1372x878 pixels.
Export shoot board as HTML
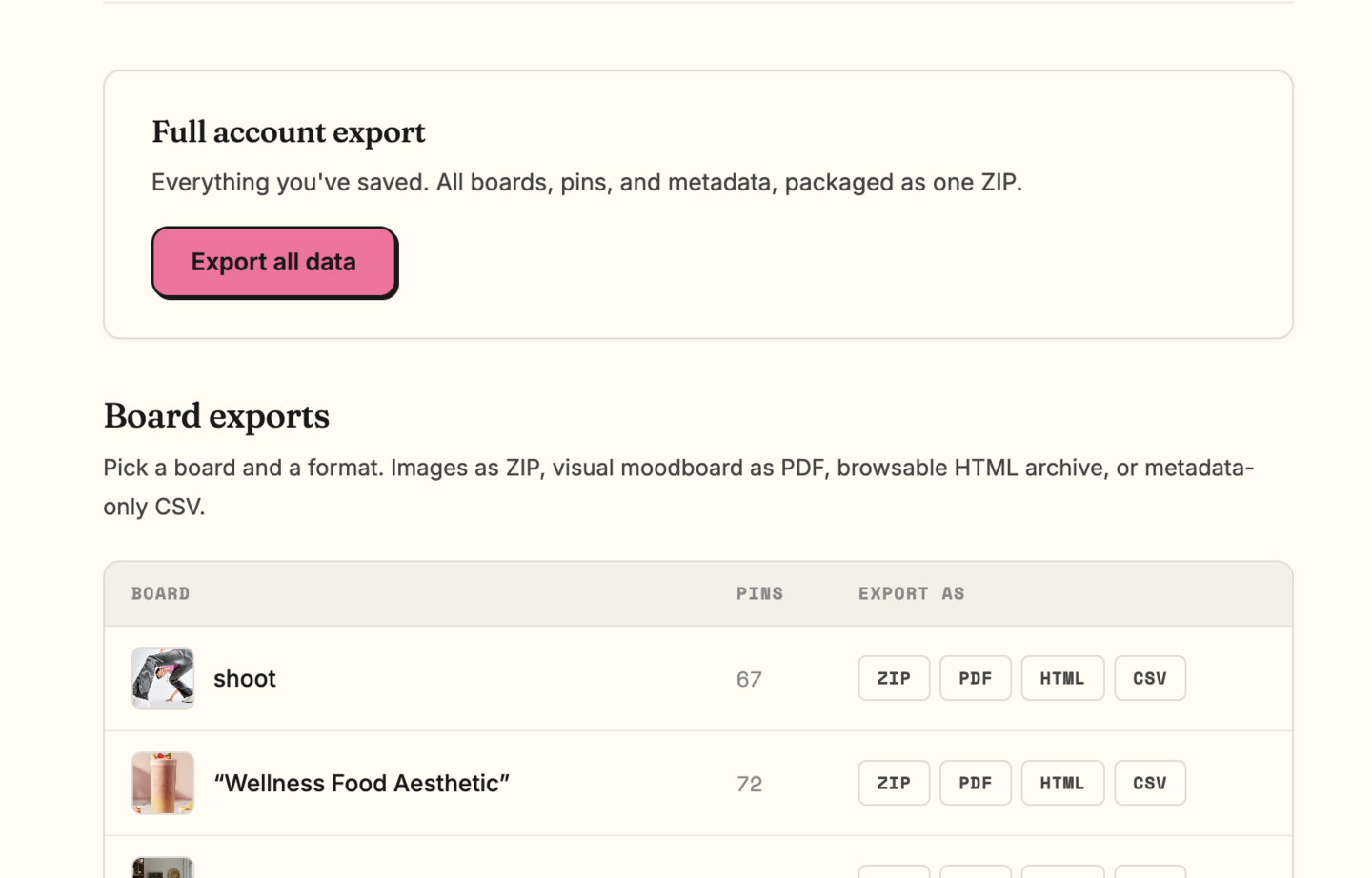point(1062,678)
